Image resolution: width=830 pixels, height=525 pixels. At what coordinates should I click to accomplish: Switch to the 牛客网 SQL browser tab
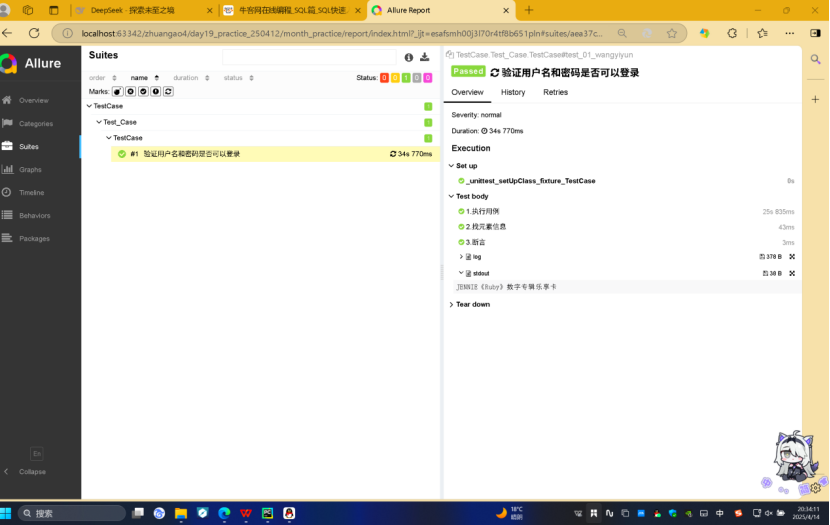(x=292, y=11)
